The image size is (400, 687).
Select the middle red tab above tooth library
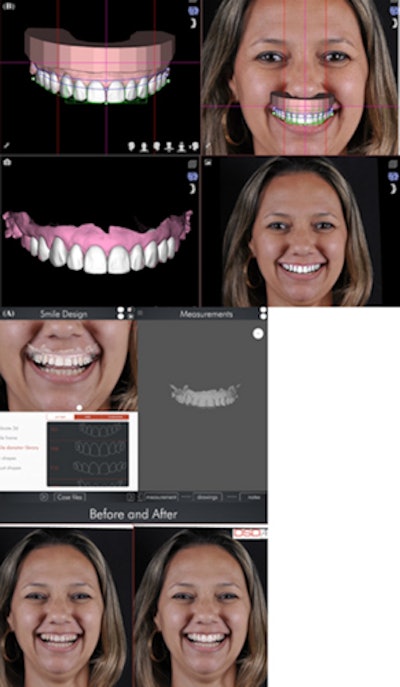tap(88, 417)
